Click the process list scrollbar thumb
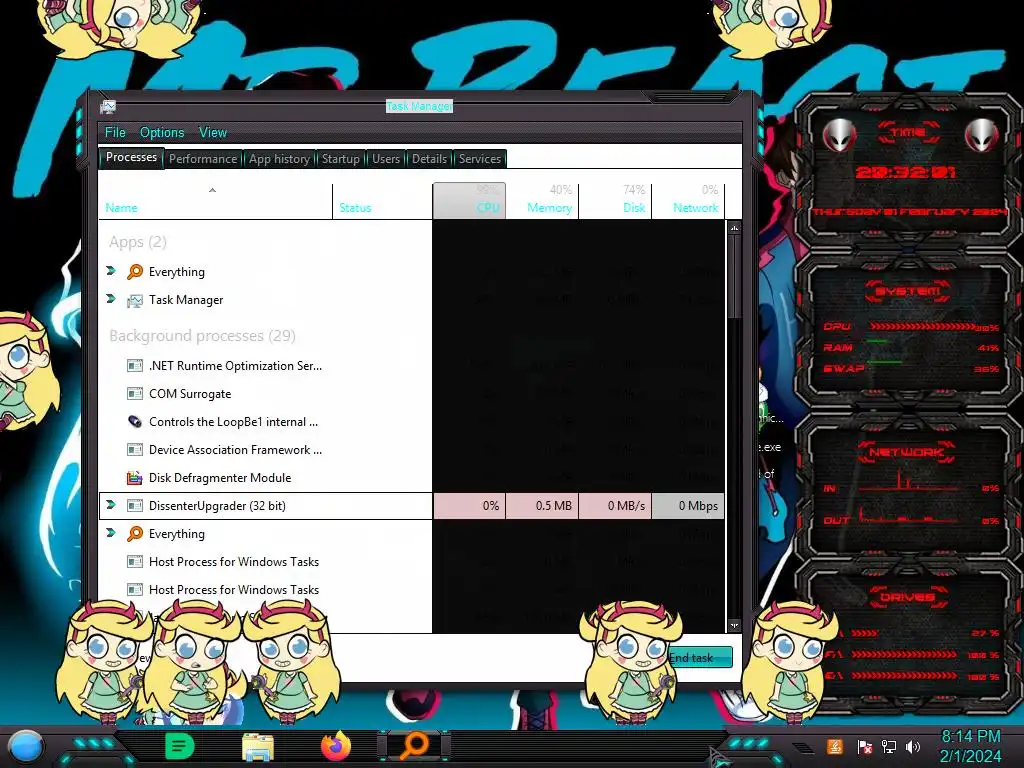Viewport: 1024px width, 768px height. (x=735, y=276)
